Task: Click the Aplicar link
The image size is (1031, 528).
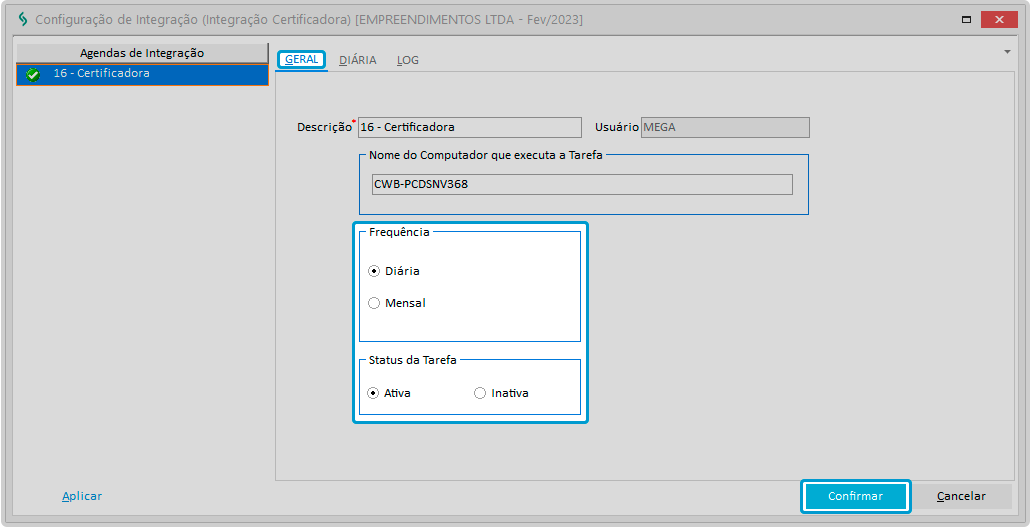Action: 82,496
